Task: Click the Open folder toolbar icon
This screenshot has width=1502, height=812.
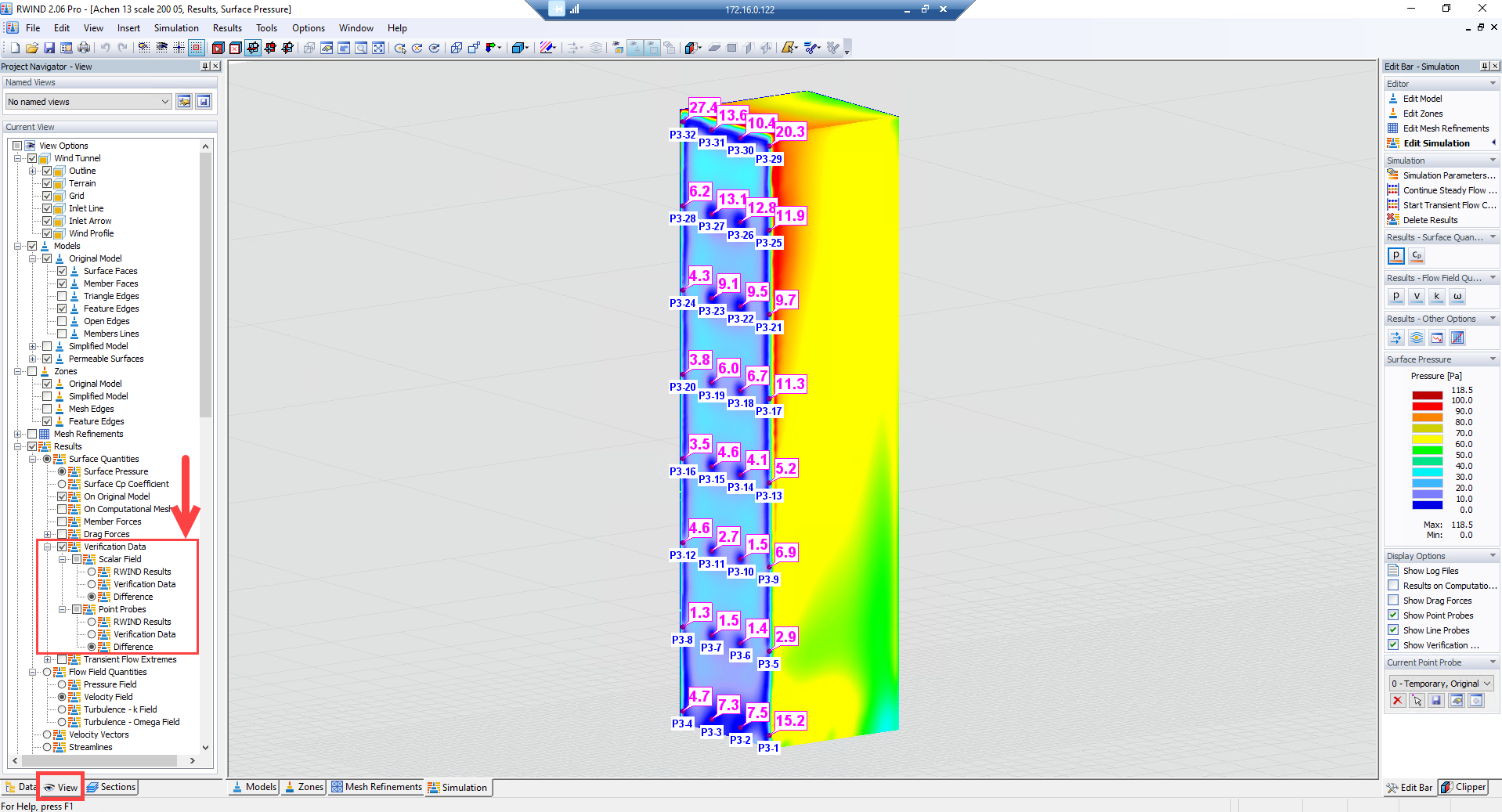Action: click(x=32, y=48)
